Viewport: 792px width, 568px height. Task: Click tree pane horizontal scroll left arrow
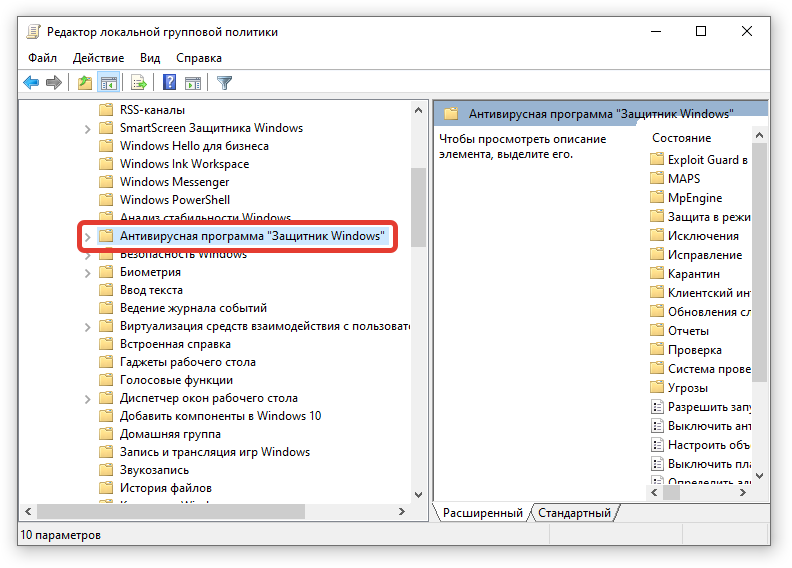point(28,511)
